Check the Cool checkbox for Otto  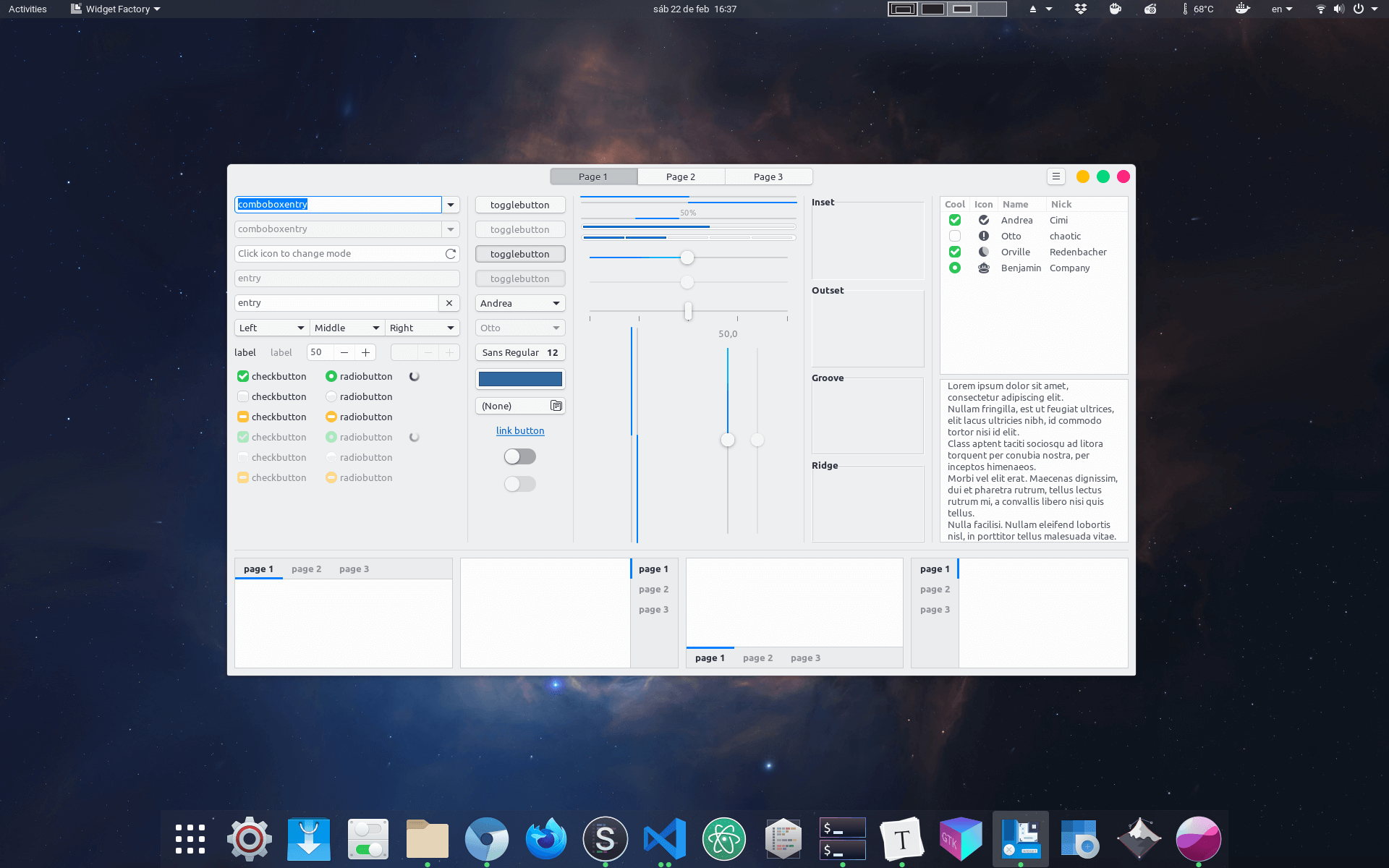(x=955, y=236)
